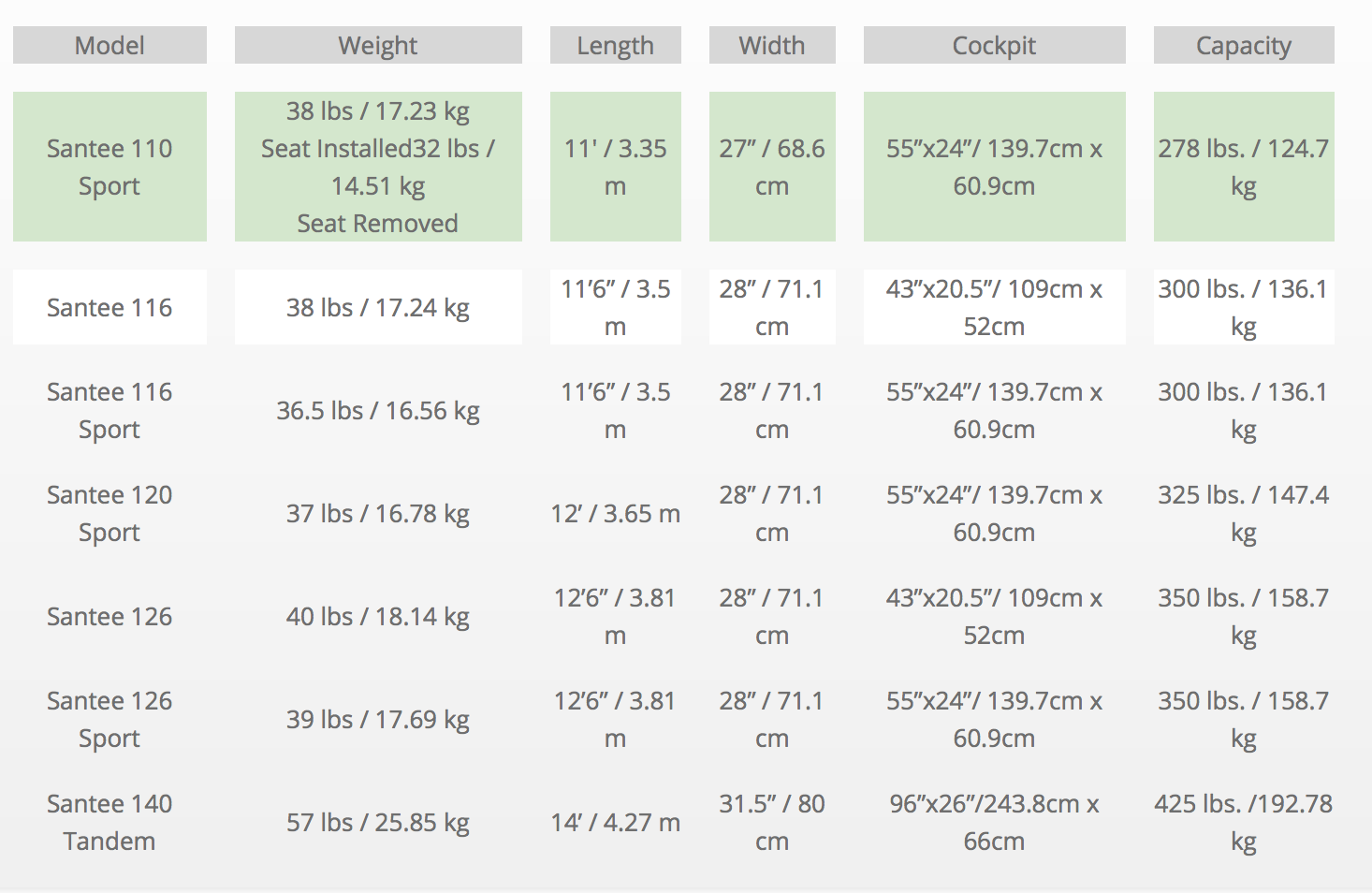This screenshot has height=893, width=1372.
Task: Click the 57 lbs / 25.85 kg weight
Action: [x=378, y=822]
